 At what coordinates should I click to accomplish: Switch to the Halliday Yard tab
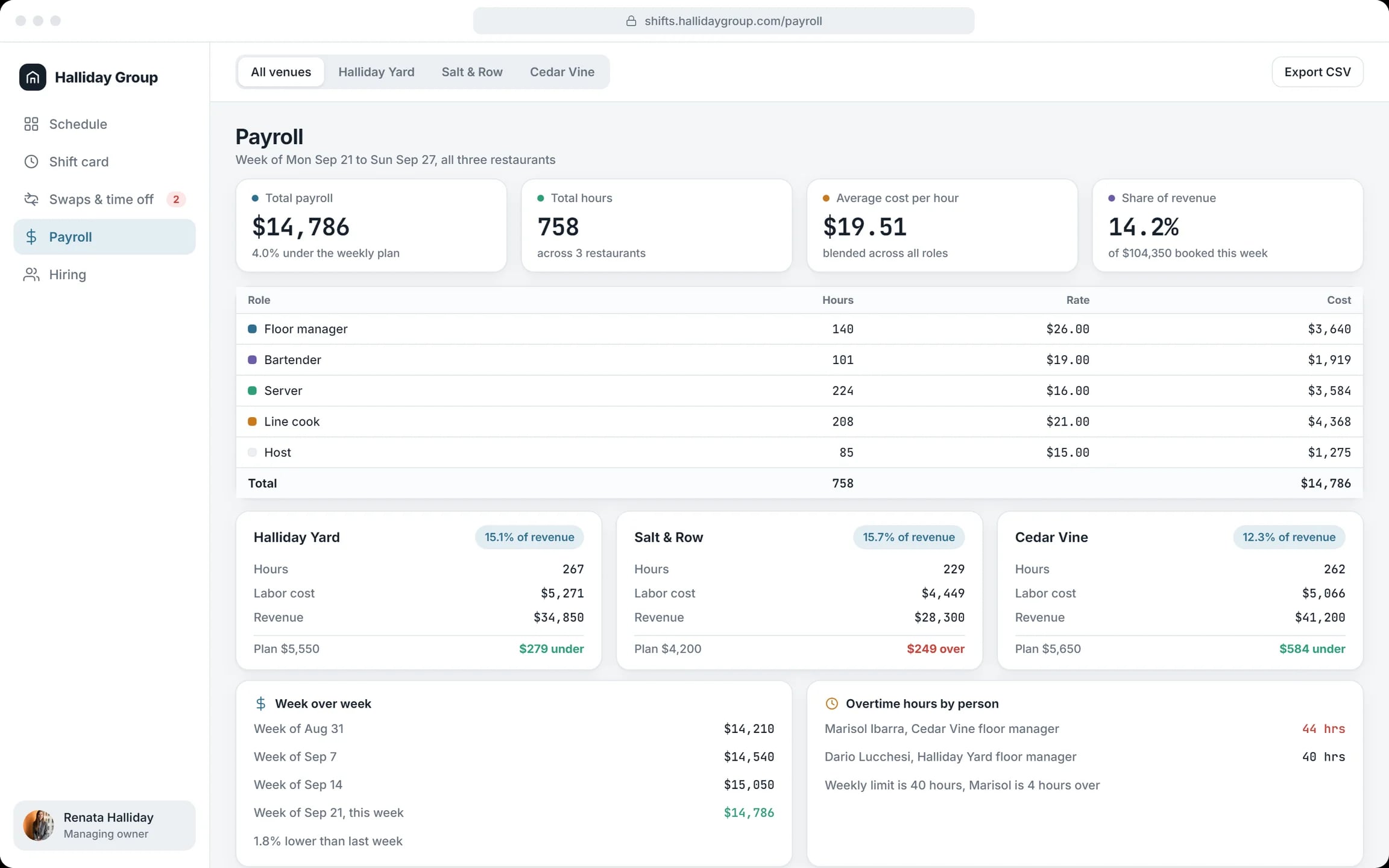(x=376, y=72)
